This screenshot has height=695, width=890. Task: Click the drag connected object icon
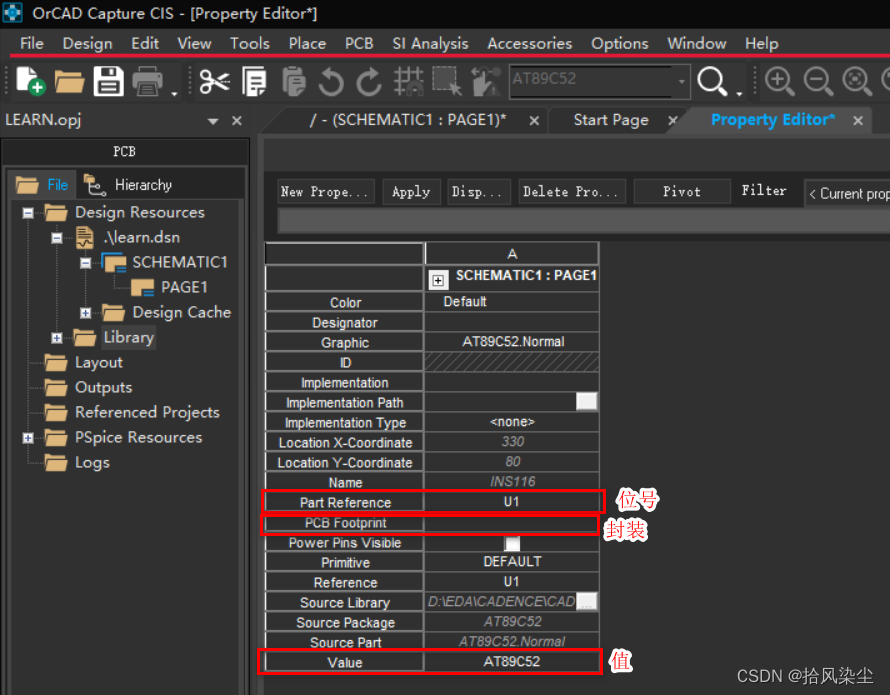486,81
